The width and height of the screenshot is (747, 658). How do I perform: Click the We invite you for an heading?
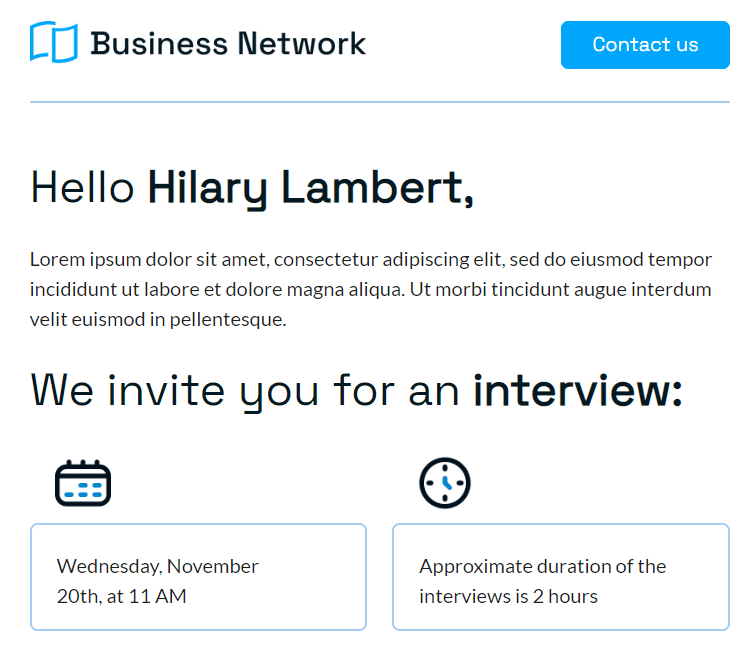245,392
